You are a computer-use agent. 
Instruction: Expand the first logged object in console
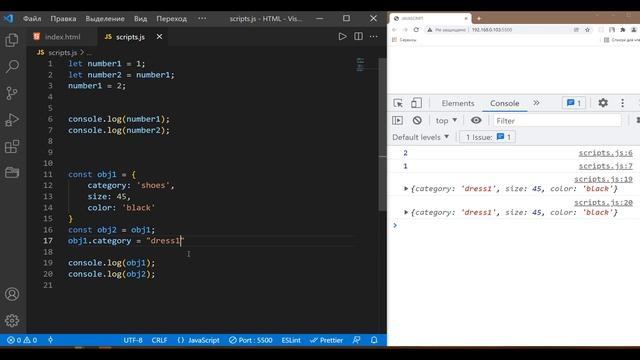click(406, 189)
